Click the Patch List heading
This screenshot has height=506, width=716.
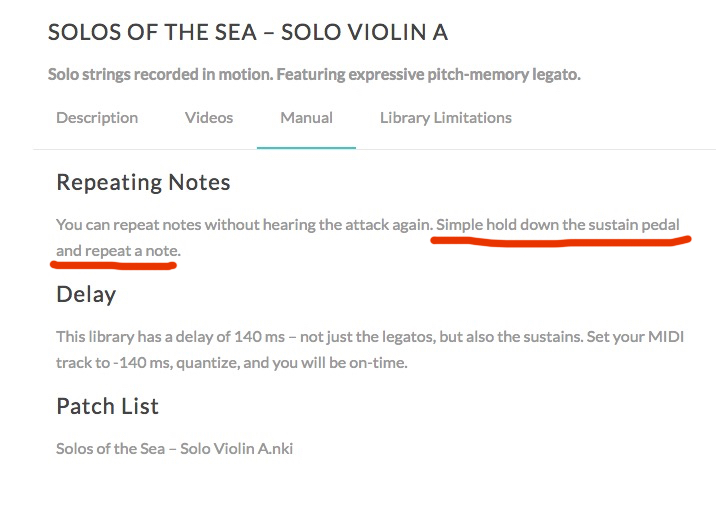107,407
